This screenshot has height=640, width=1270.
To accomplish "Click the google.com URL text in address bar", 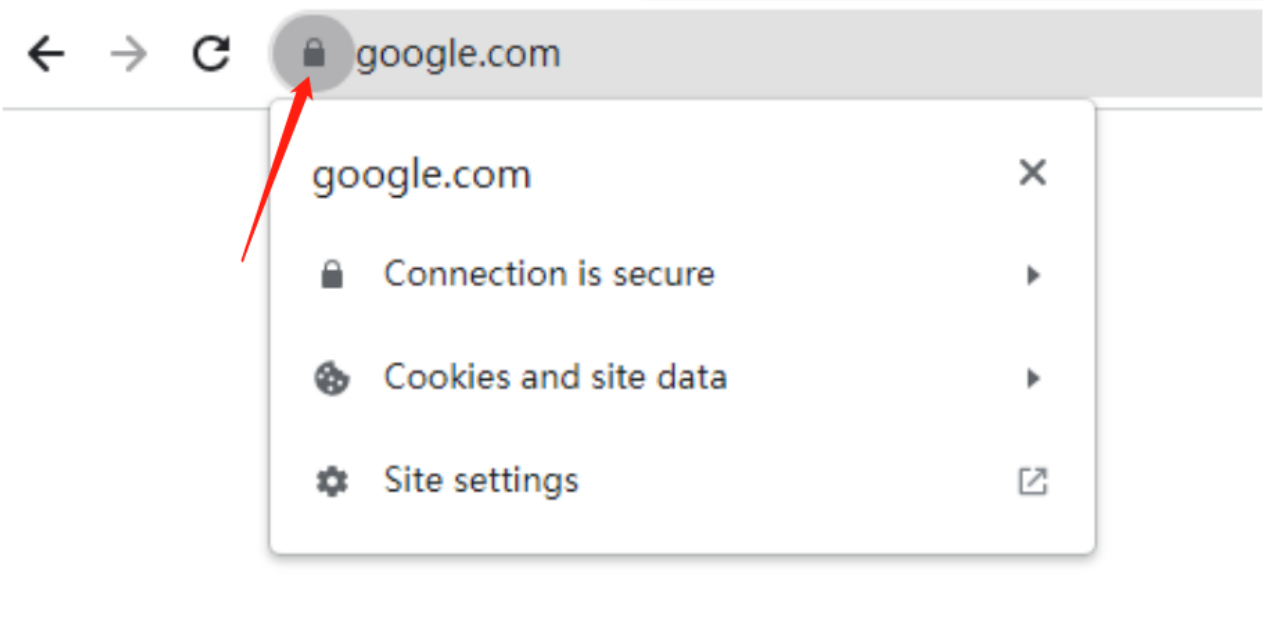I will (x=458, y=54).
